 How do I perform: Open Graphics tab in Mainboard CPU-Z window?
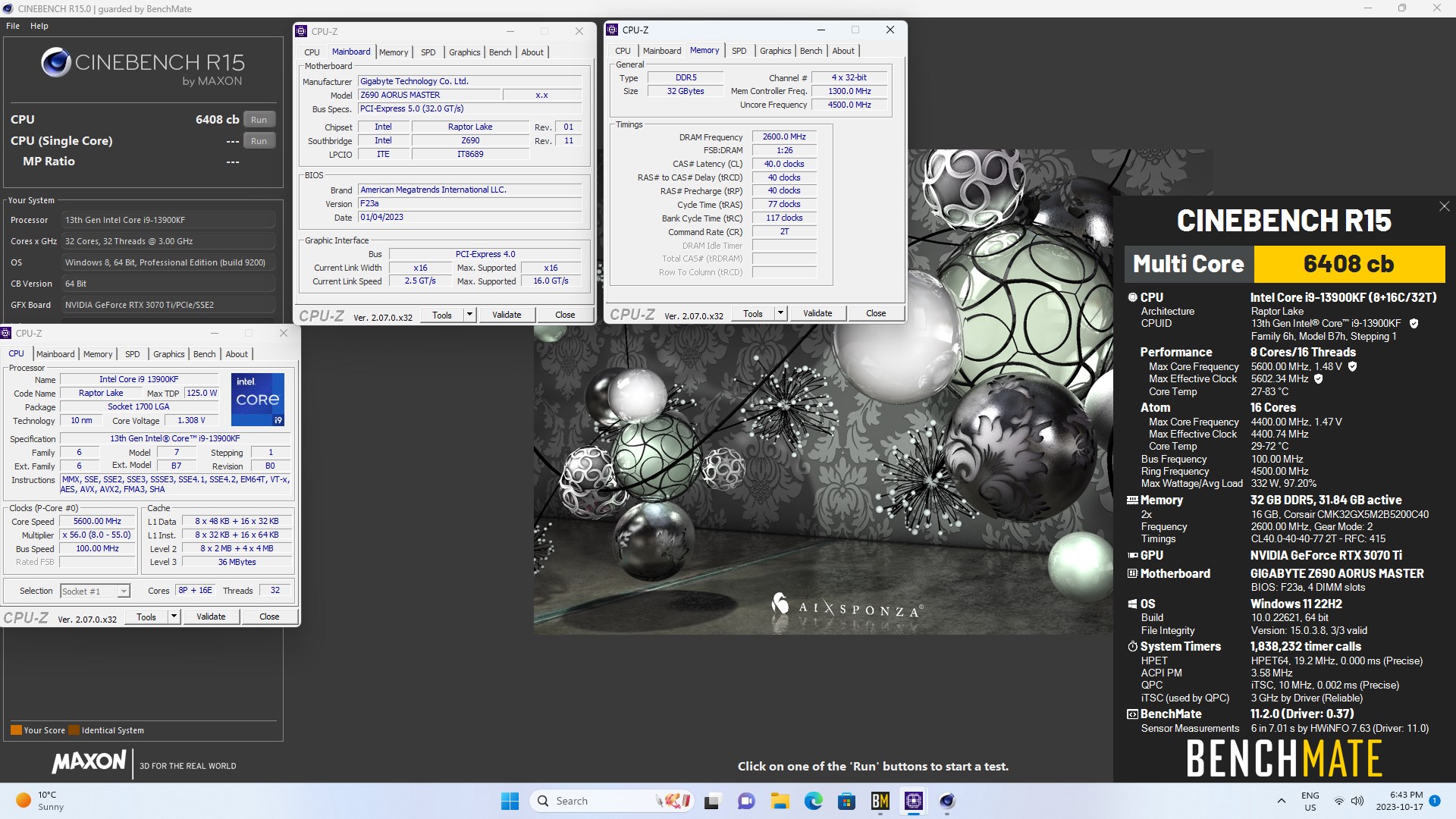pos(464,52)
